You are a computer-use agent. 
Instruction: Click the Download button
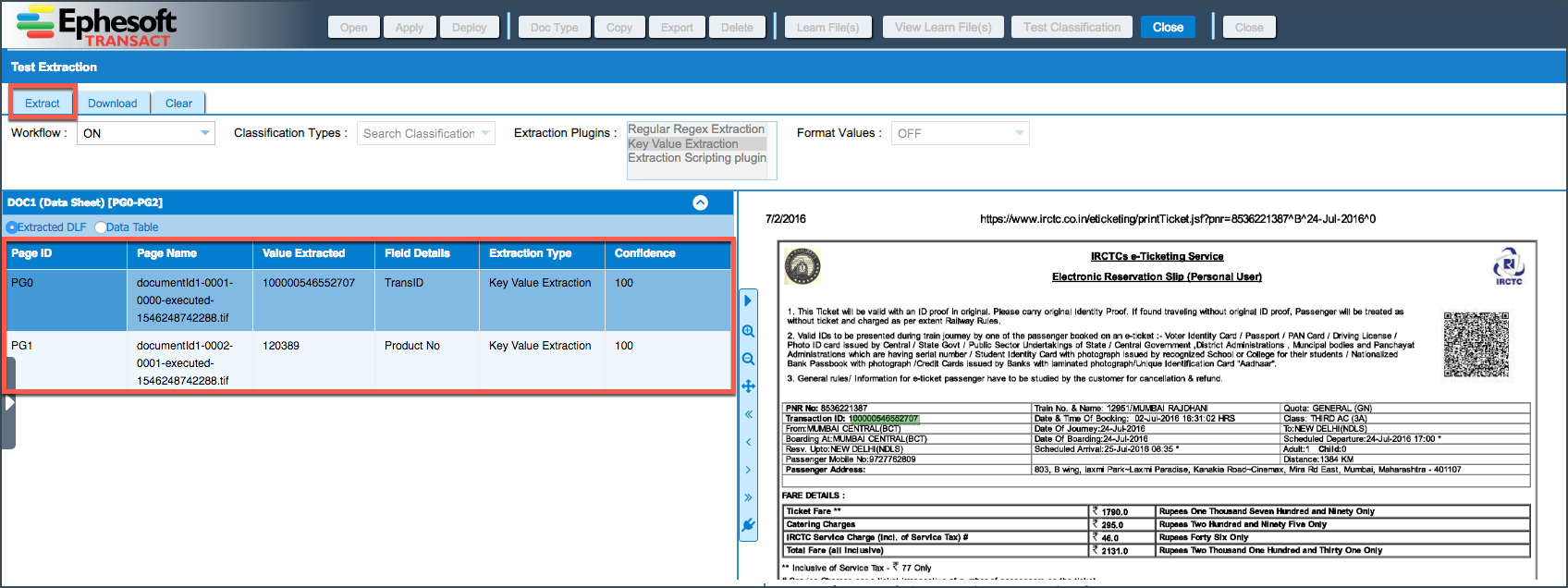[113, 103]
